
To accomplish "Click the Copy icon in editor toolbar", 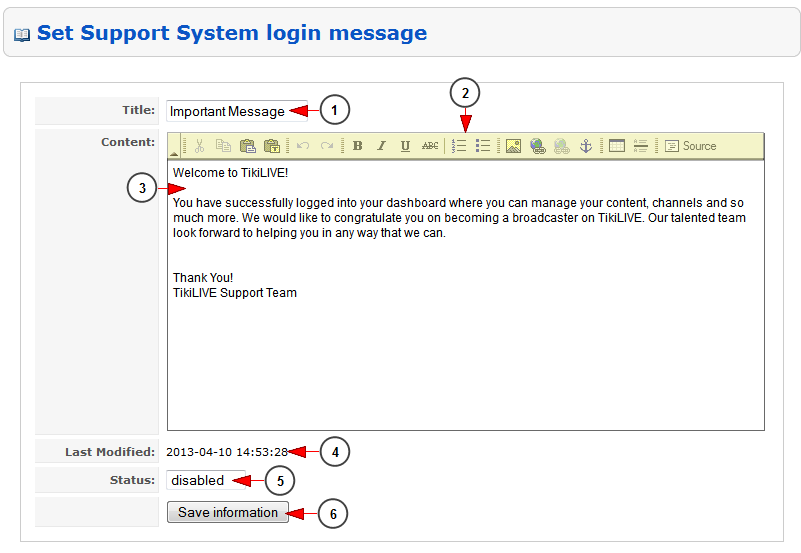I will (223, 146).
